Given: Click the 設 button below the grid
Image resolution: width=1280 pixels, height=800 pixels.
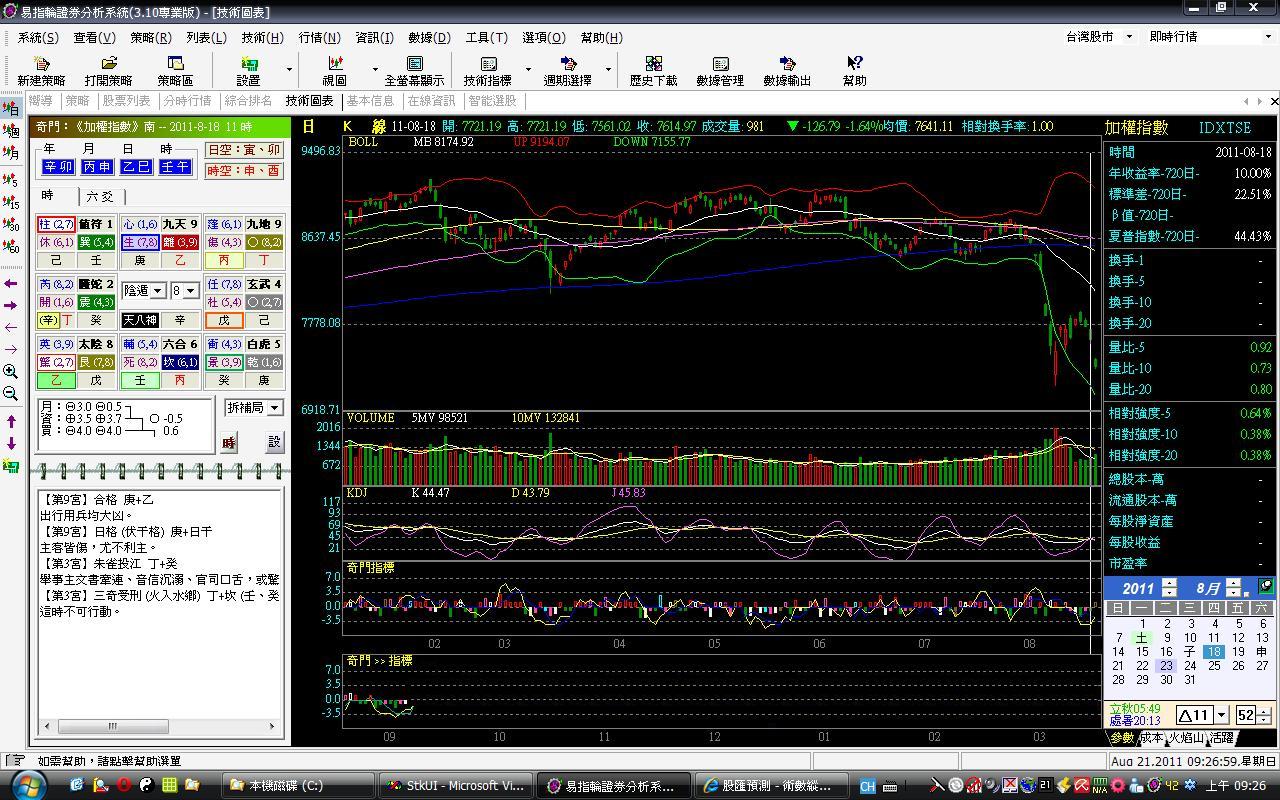Looking at the screenshot, I should (x=275, y=442).
